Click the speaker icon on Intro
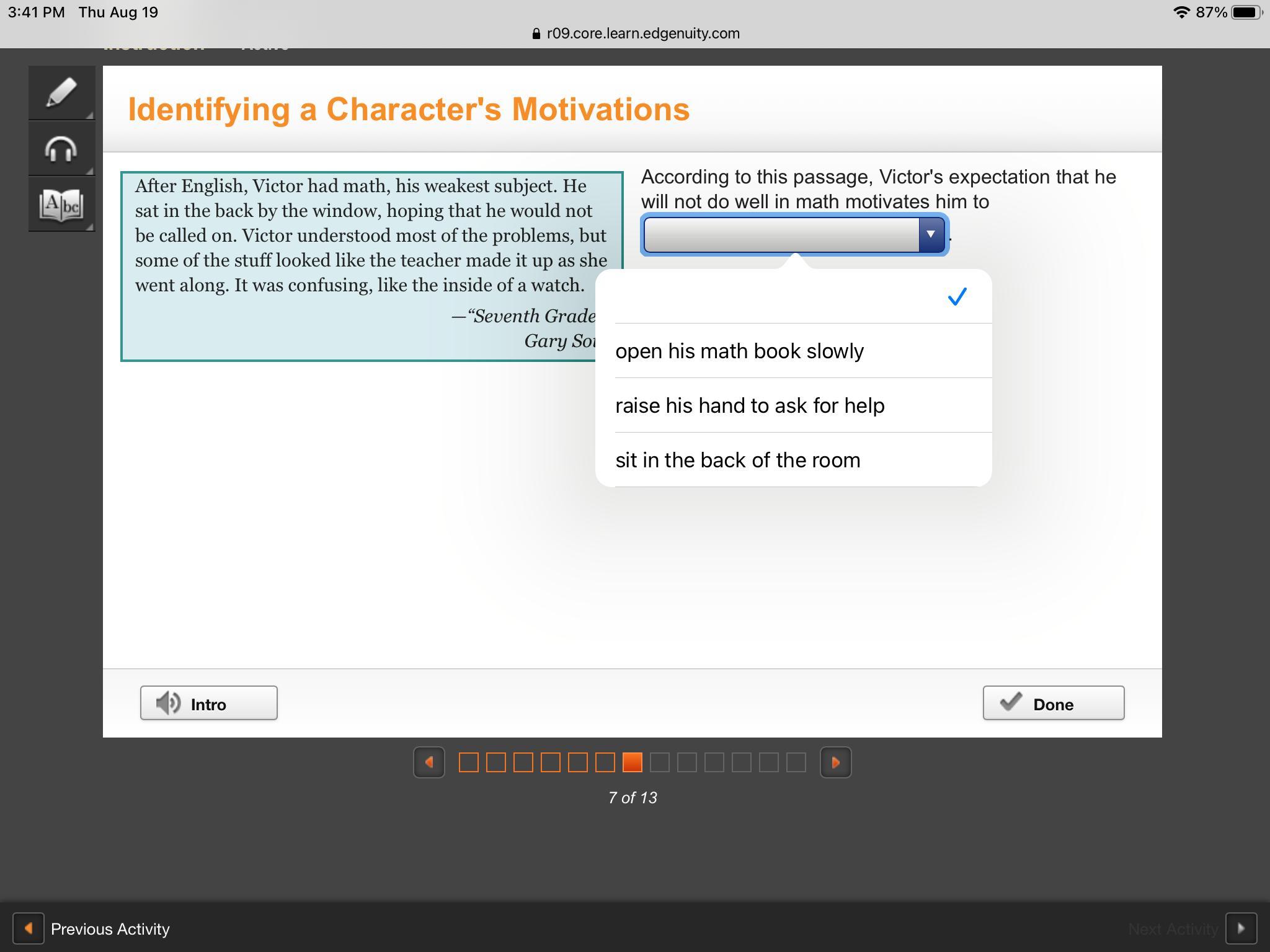Screen dimensions: 1270x952 click(x=167, y=703)
